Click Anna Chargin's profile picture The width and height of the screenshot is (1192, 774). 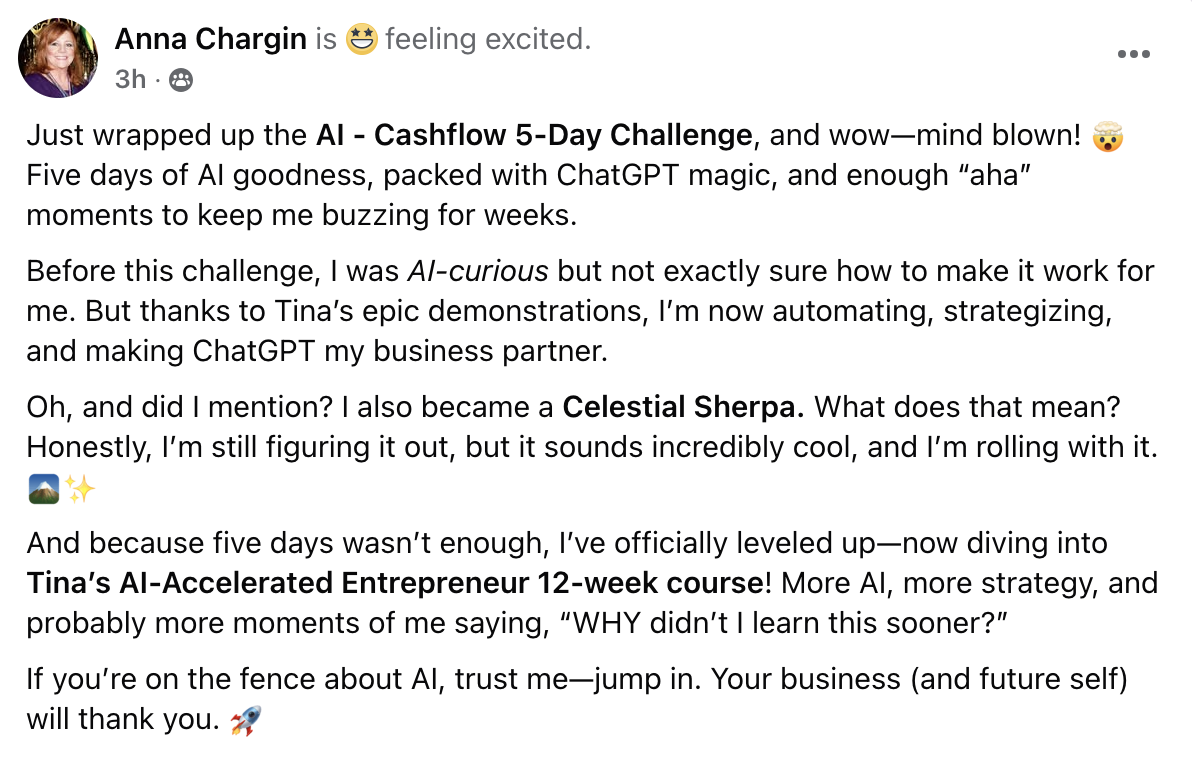58,57
